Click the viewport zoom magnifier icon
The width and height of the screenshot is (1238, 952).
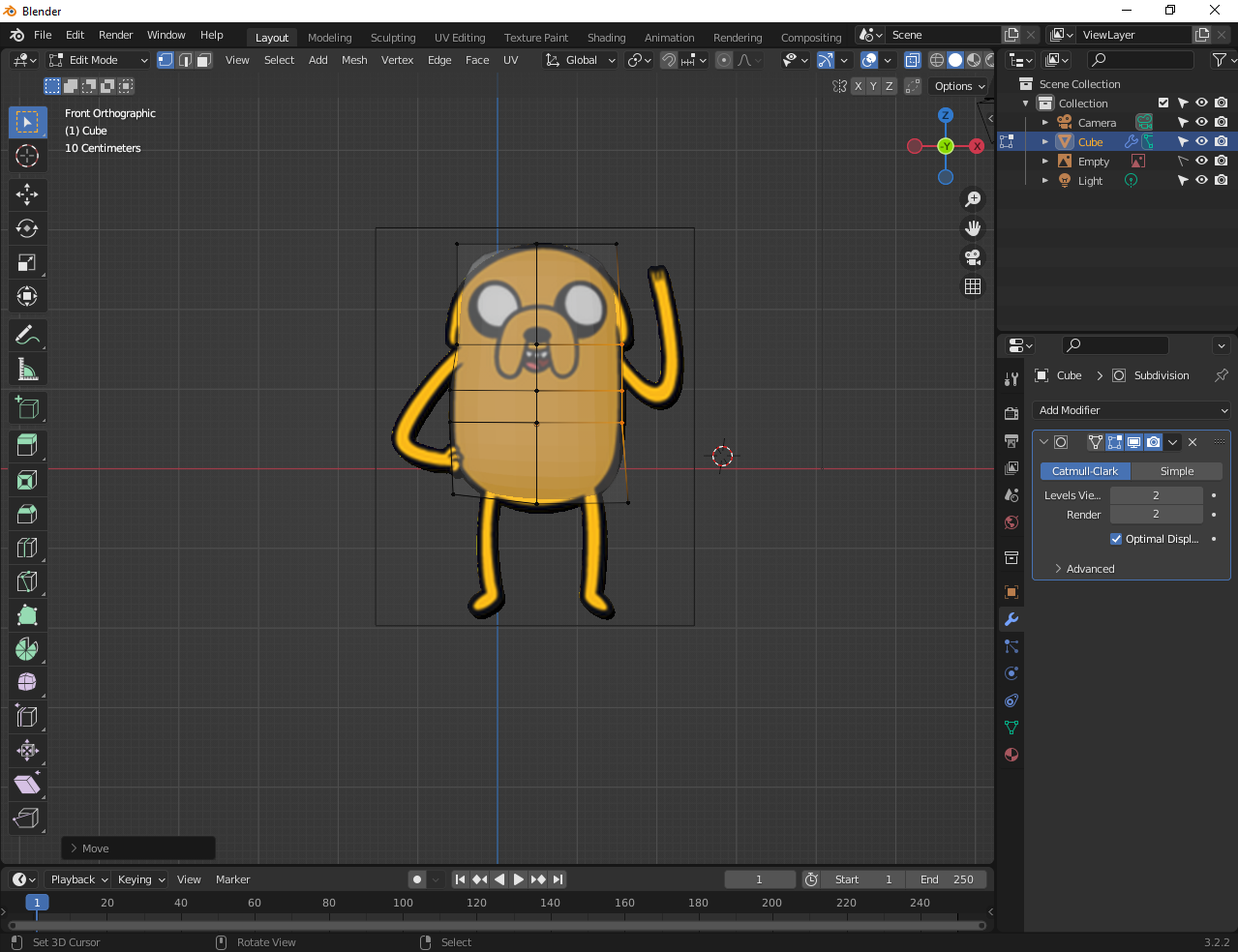pos(973,199)
